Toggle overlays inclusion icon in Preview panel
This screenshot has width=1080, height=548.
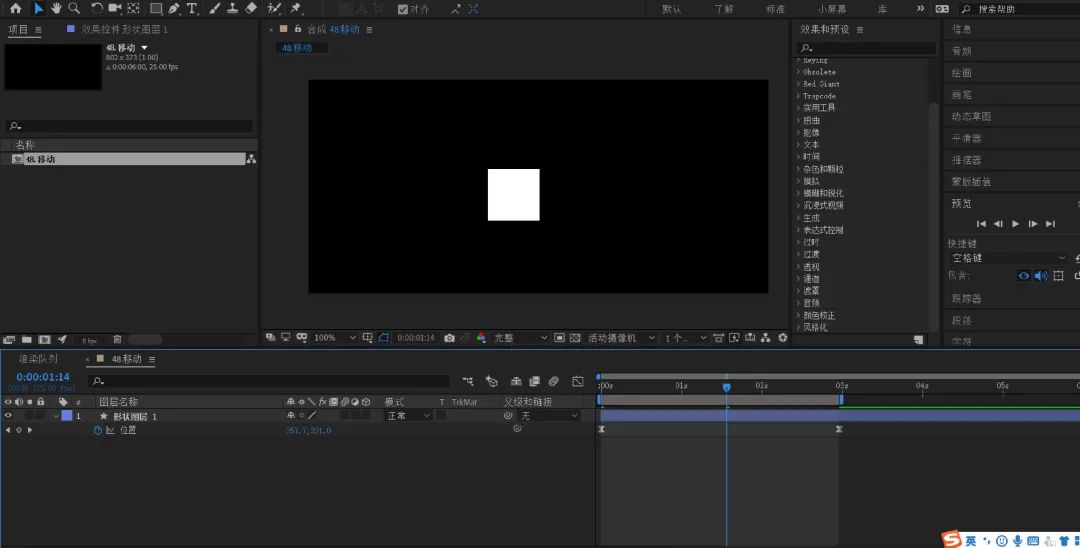pos(1059,275)
